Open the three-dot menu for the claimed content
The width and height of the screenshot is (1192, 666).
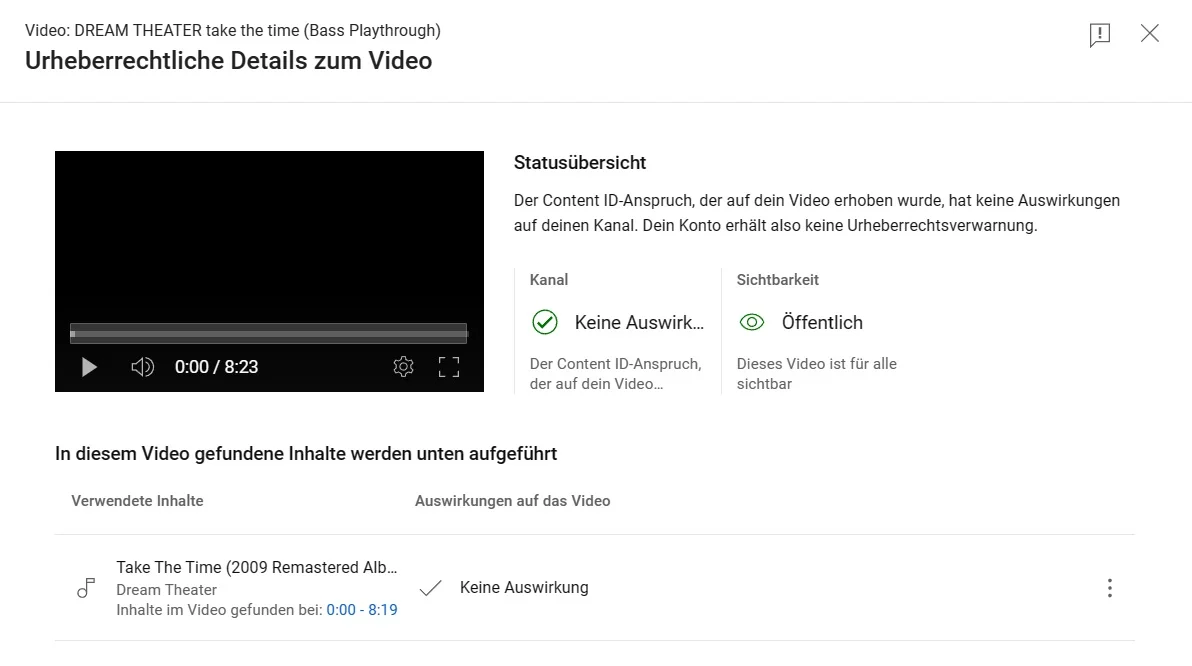tap(1110, 588)
